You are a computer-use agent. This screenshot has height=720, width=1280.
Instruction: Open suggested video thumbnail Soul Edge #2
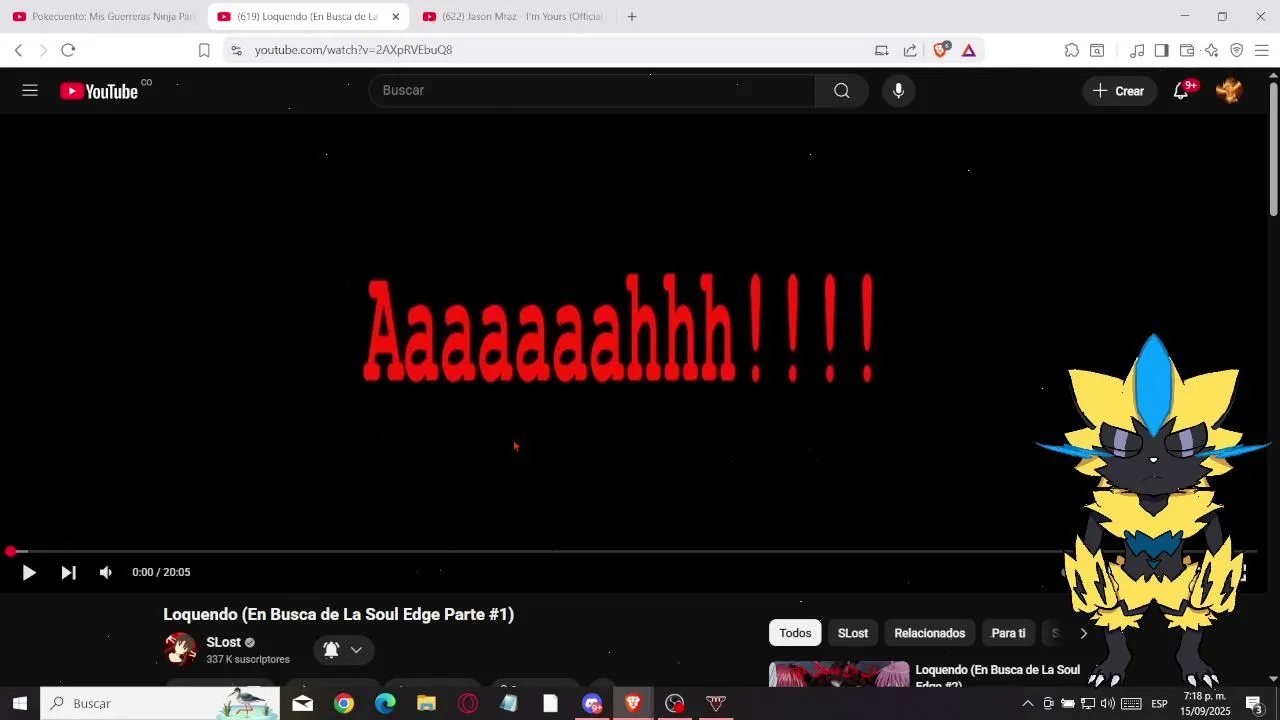click(839, 675)
